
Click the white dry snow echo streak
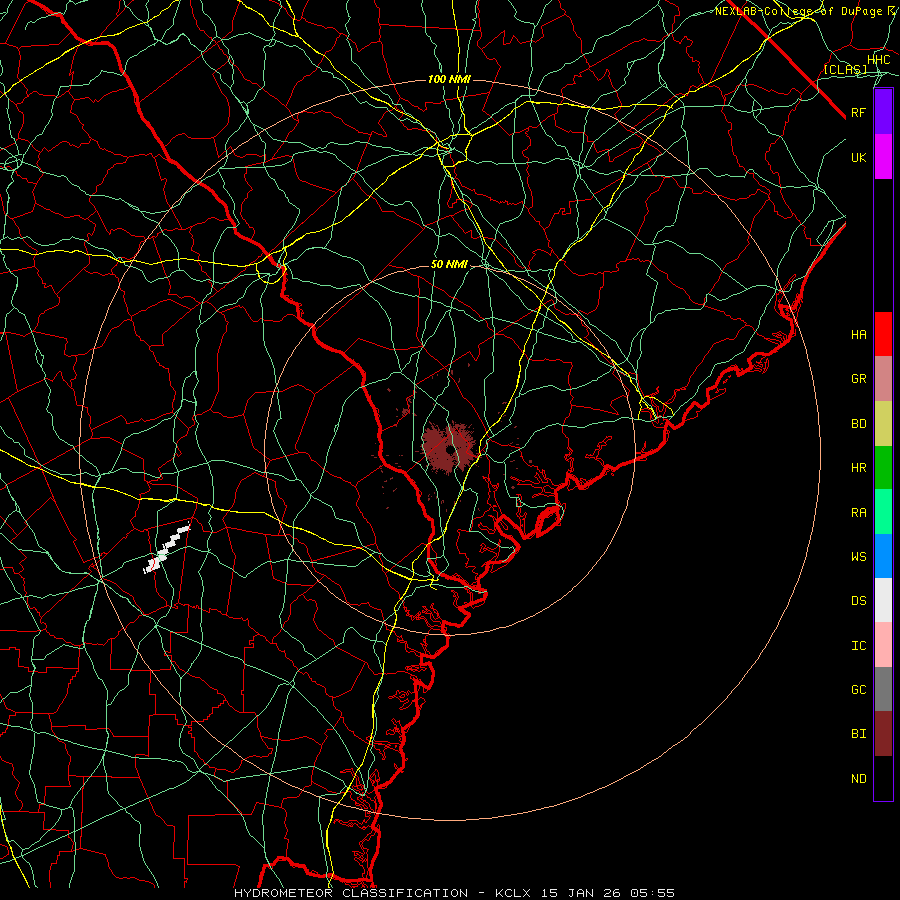point(166,548)
